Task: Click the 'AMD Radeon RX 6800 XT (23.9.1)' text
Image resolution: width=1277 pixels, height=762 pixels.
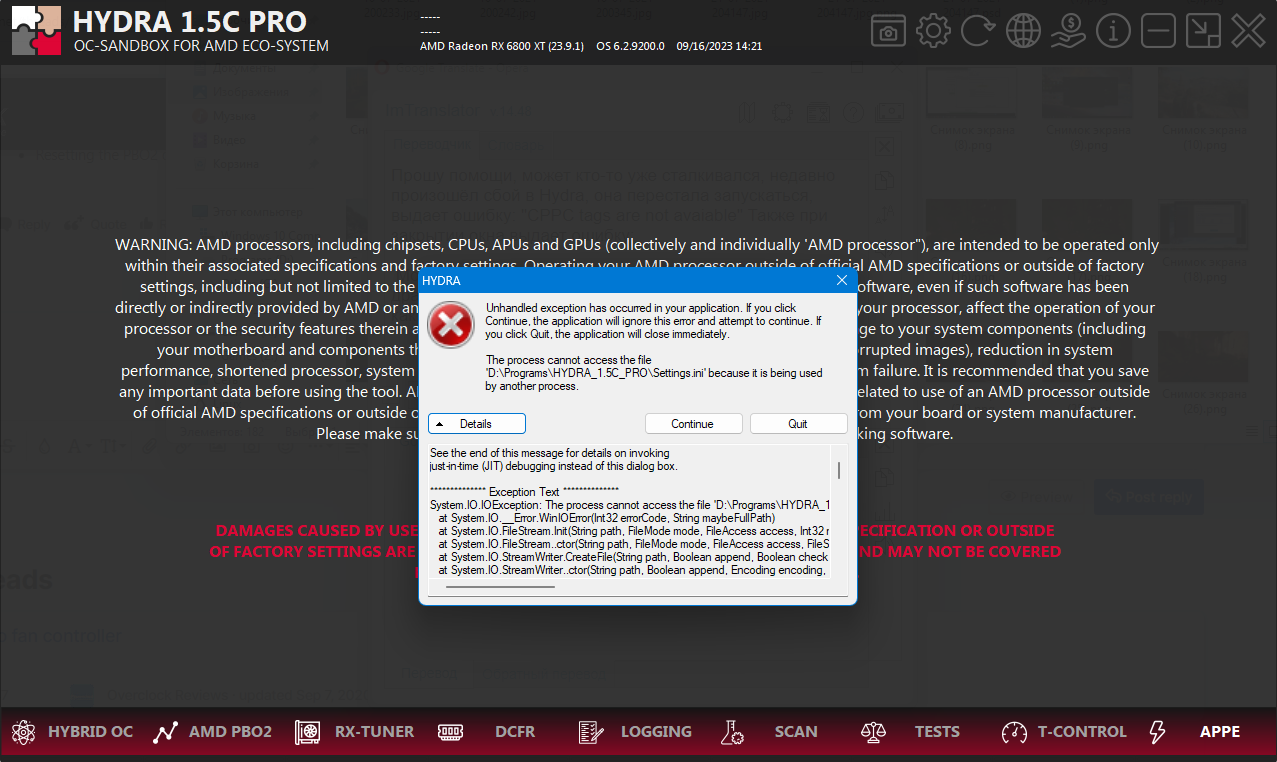Action: click(x=502, y=46)
